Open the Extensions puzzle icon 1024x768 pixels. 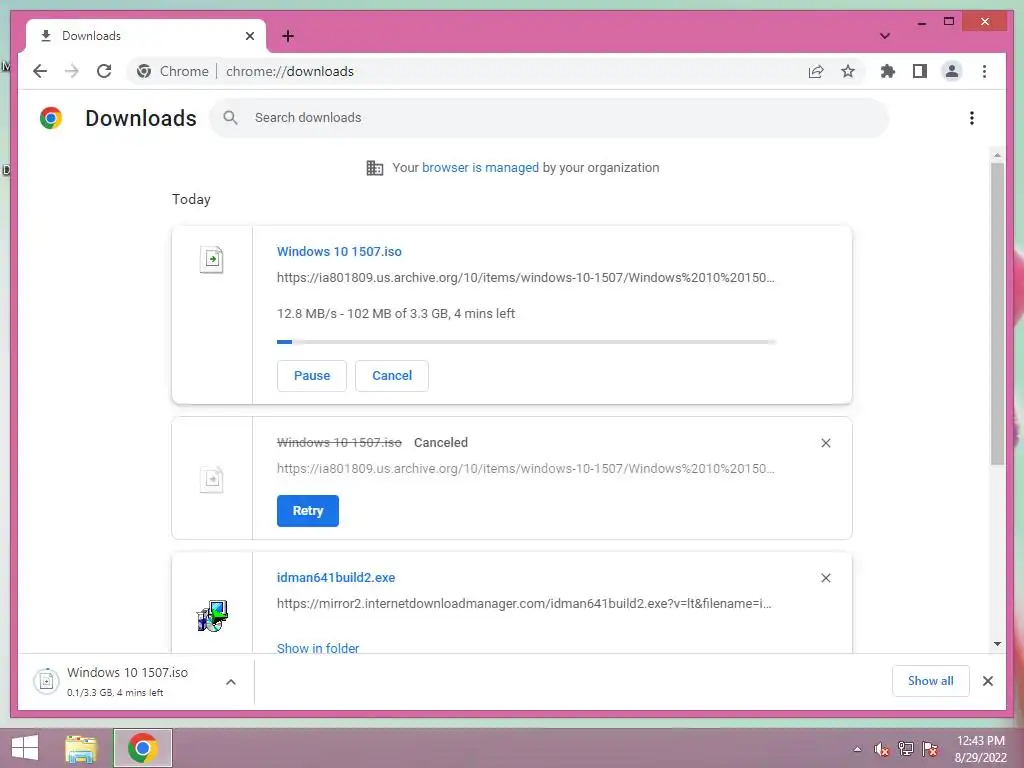pos(888,71)
